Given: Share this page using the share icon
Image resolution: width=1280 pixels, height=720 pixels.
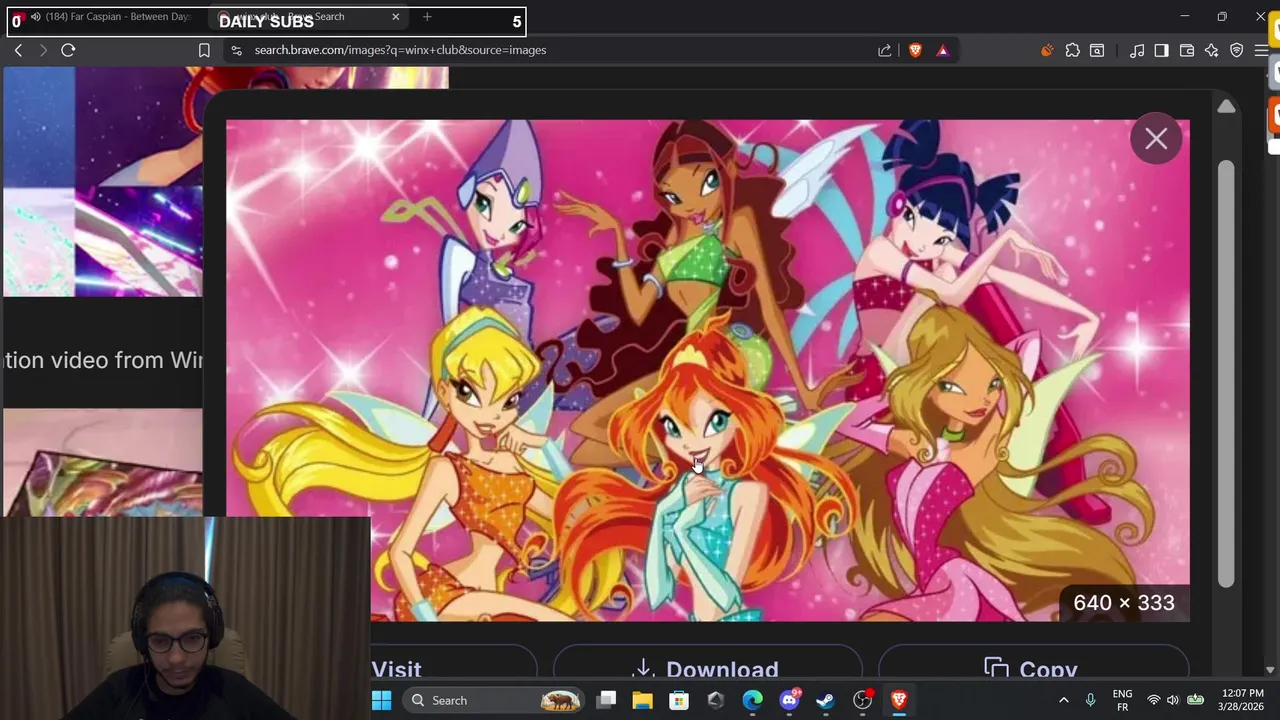Looking at the screenshot, I should pyautogui.click(x=885, y=50).
